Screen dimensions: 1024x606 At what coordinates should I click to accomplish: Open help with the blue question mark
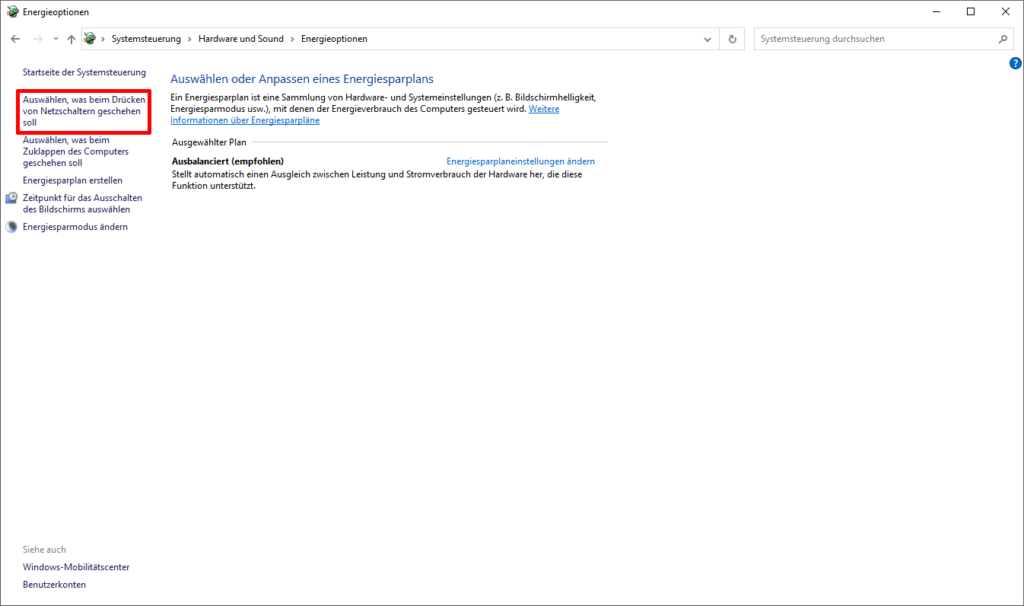tap(1015, 63)
